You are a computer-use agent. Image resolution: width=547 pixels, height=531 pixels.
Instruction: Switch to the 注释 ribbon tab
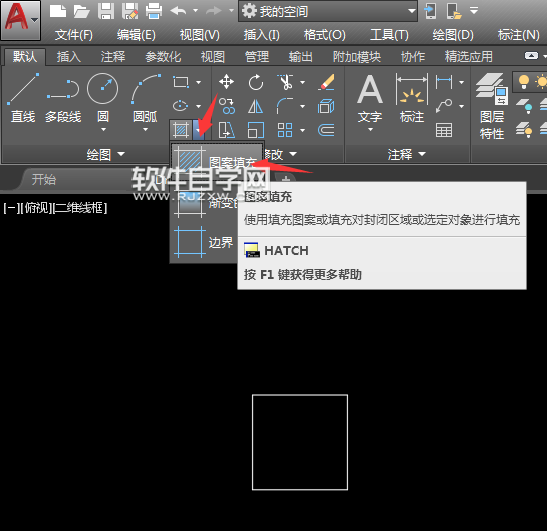[113, 57]
